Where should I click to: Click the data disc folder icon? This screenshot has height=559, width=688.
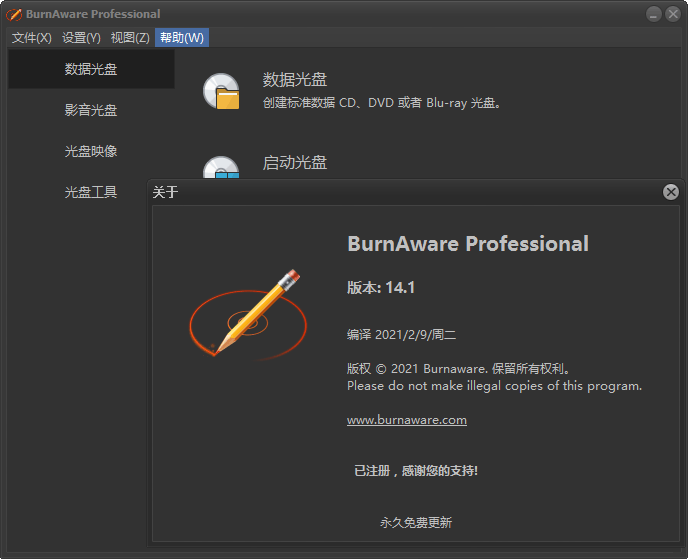221,91
